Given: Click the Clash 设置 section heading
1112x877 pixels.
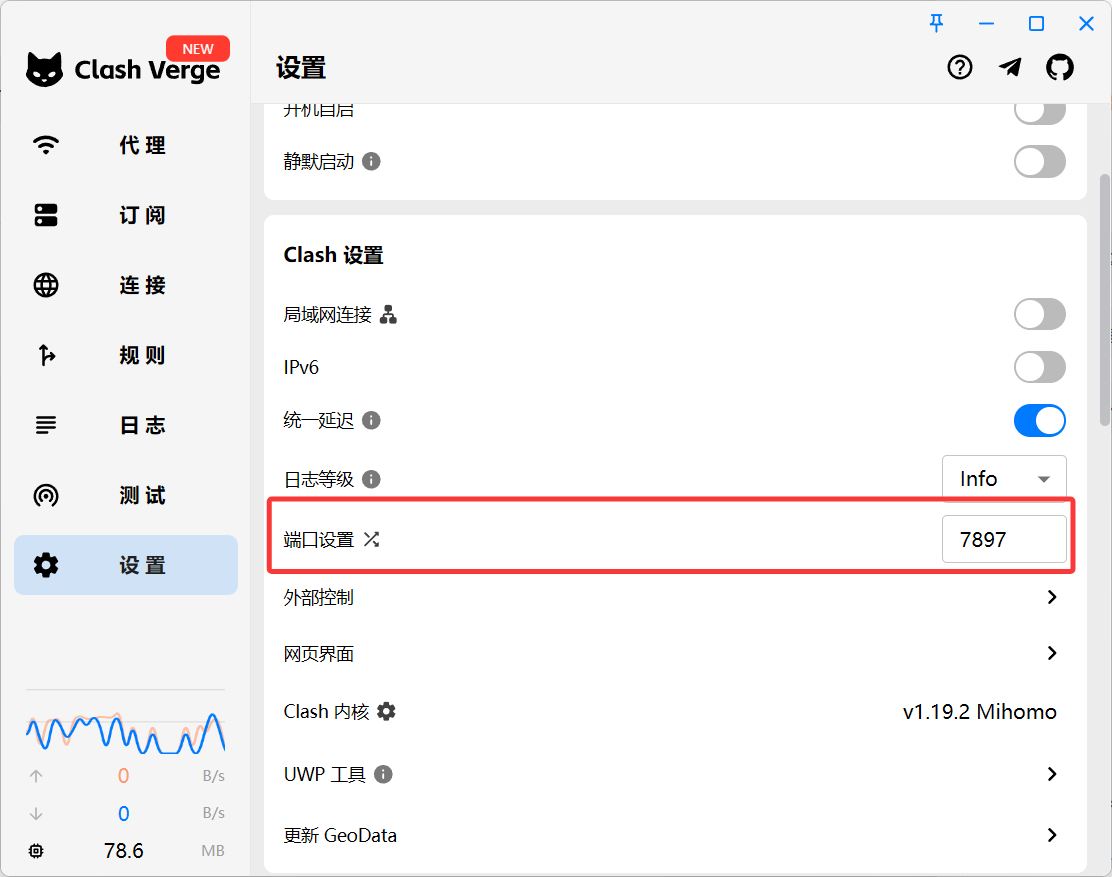Looking at the screenshot, I should point(333,255).
